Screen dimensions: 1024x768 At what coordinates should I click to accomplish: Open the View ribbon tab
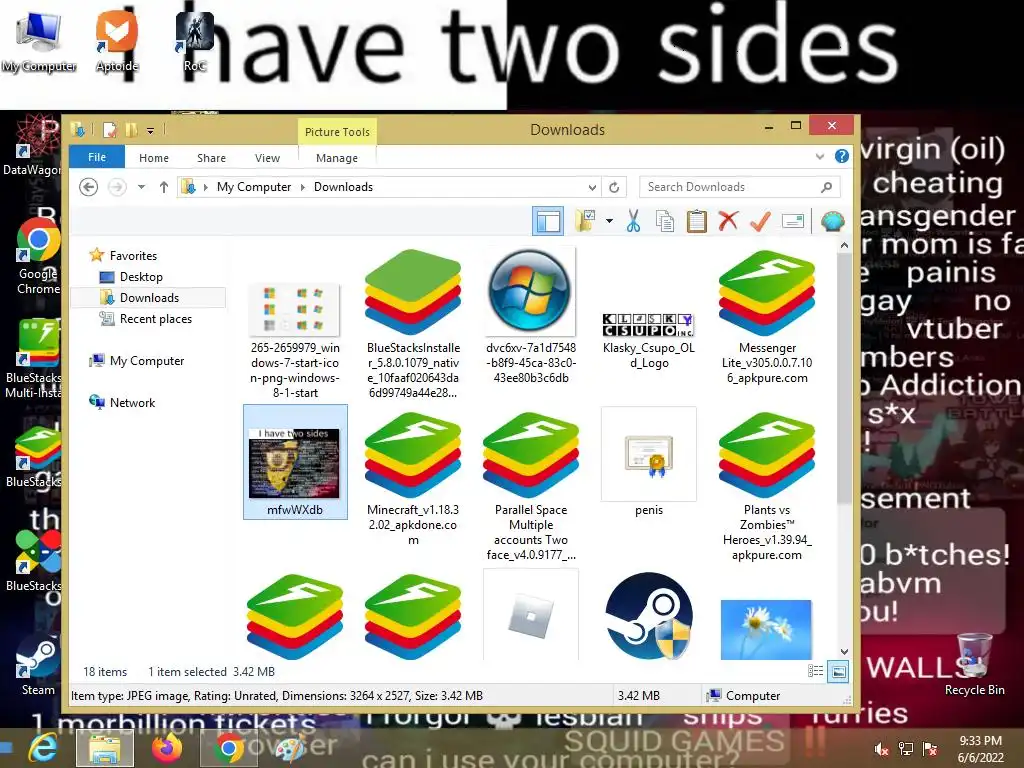click(267, 158)
